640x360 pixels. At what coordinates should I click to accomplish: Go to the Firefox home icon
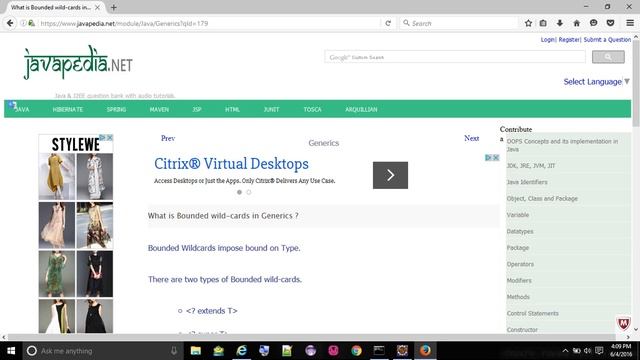(x=576, y=23)
